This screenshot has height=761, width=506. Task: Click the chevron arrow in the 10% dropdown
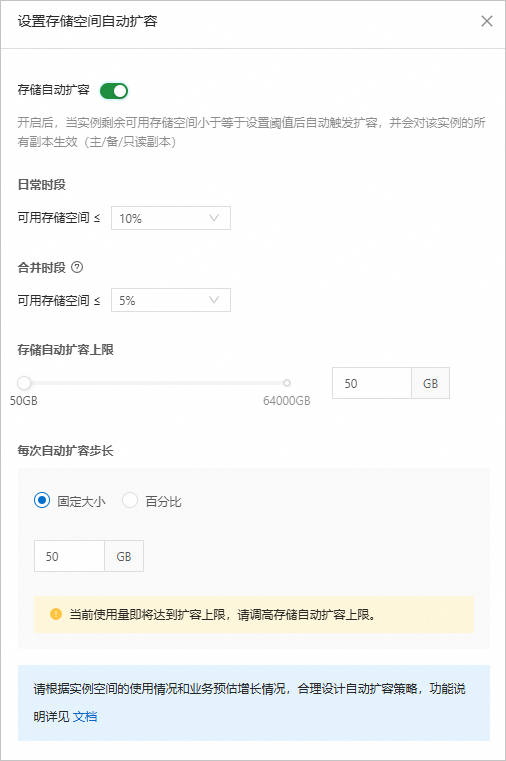(214, 218)
